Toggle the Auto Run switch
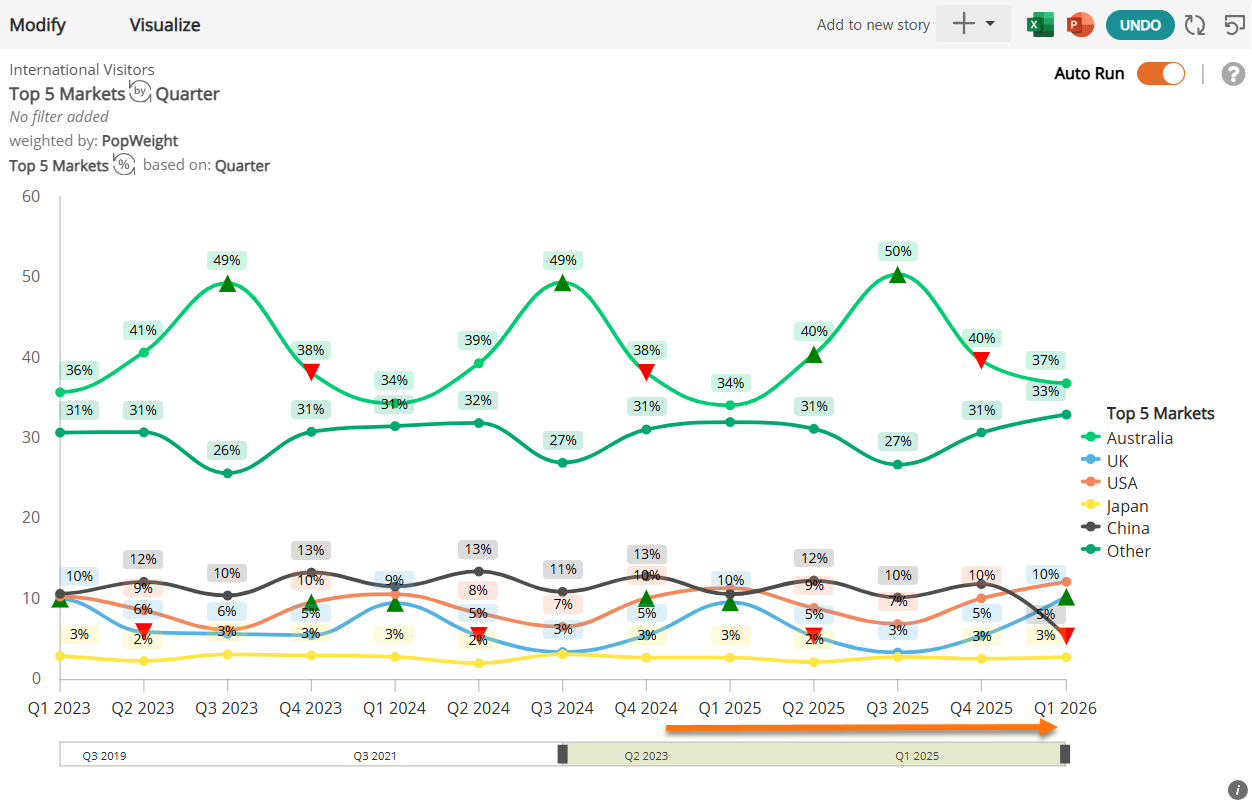The image size is (1252, 806). point(1161,74)
